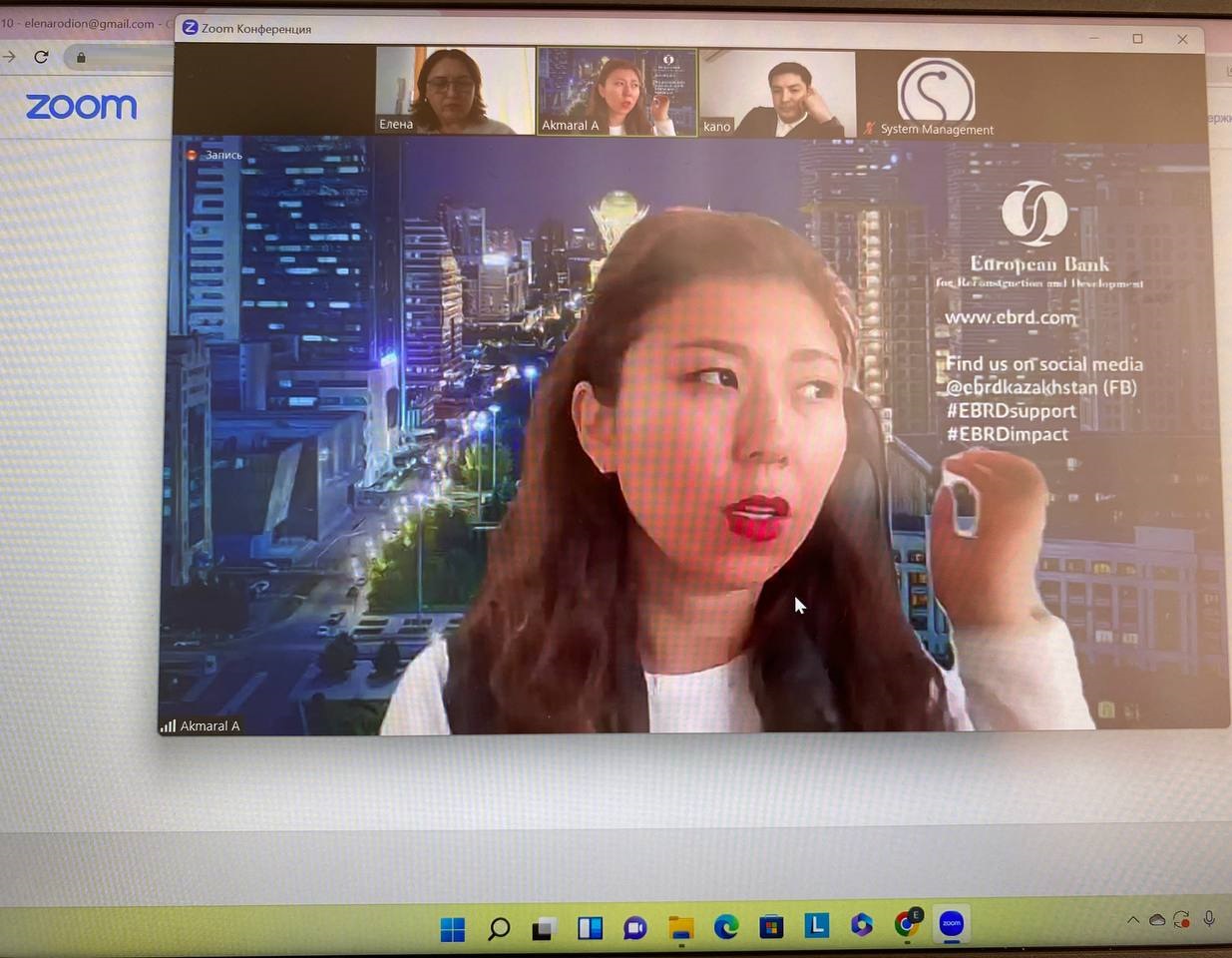Open Task View on the taskbar
This screenshot has height=958, width=1232.
point(544,929)
